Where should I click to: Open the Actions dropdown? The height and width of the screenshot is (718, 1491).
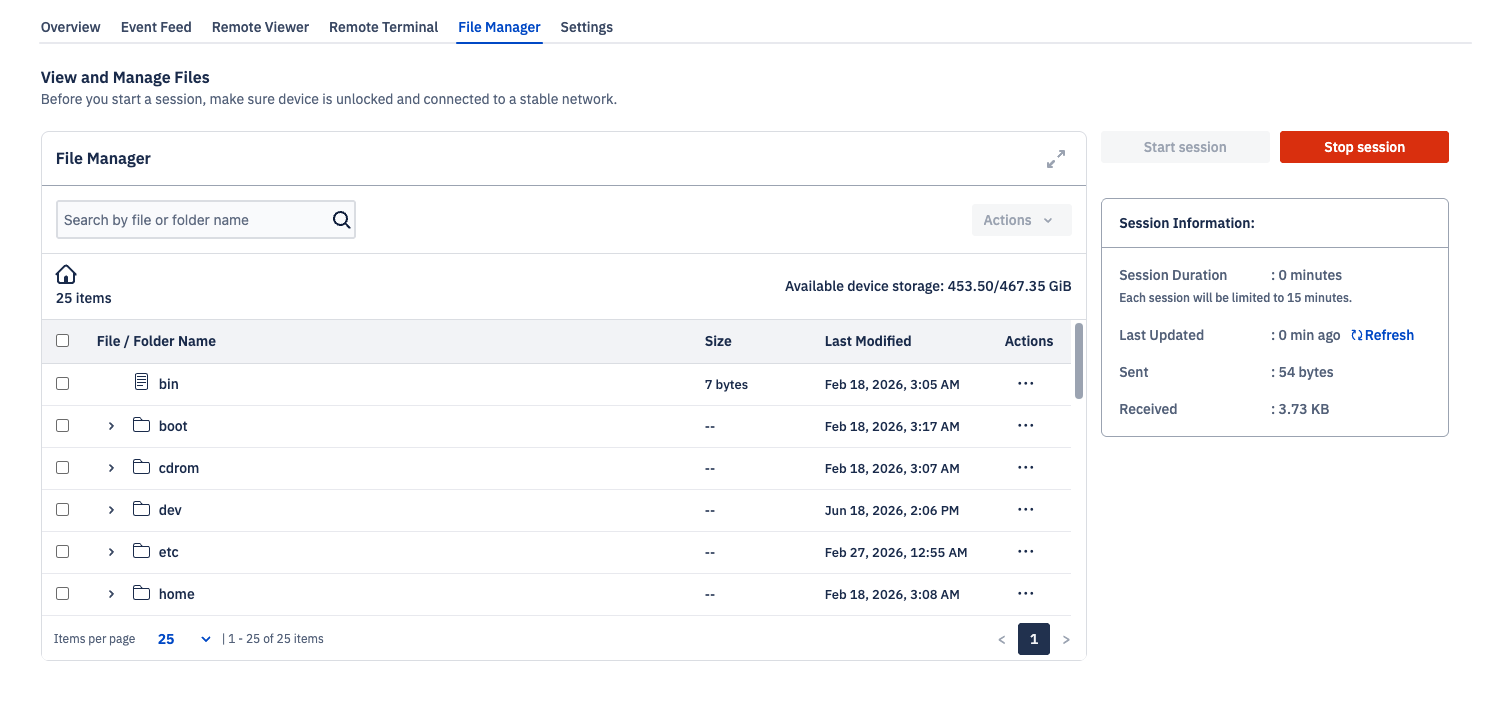pyautogui.click(x=1021, y=220)
